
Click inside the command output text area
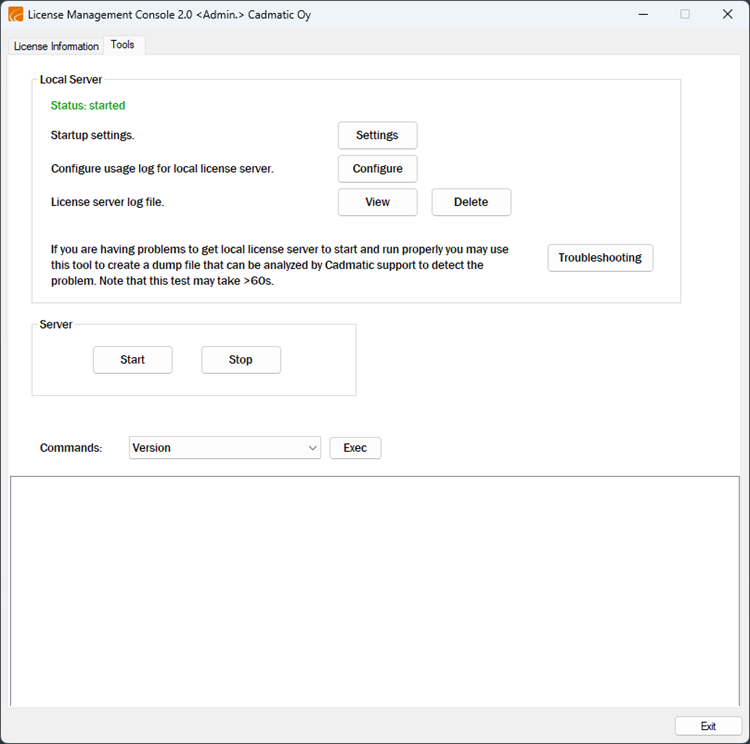click(x=375, y=591)
